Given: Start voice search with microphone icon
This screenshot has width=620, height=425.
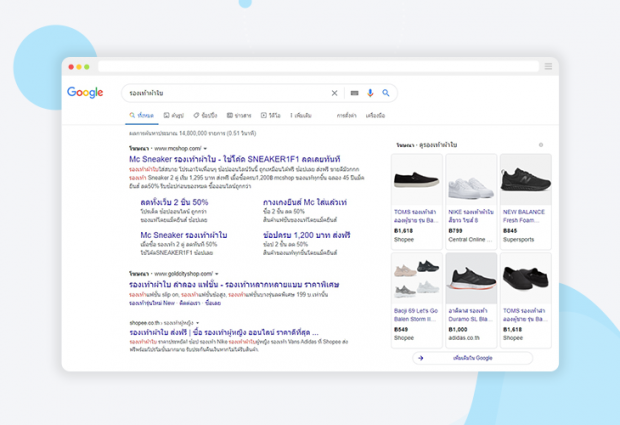Looking at the screenshot, I should point(370,93).
